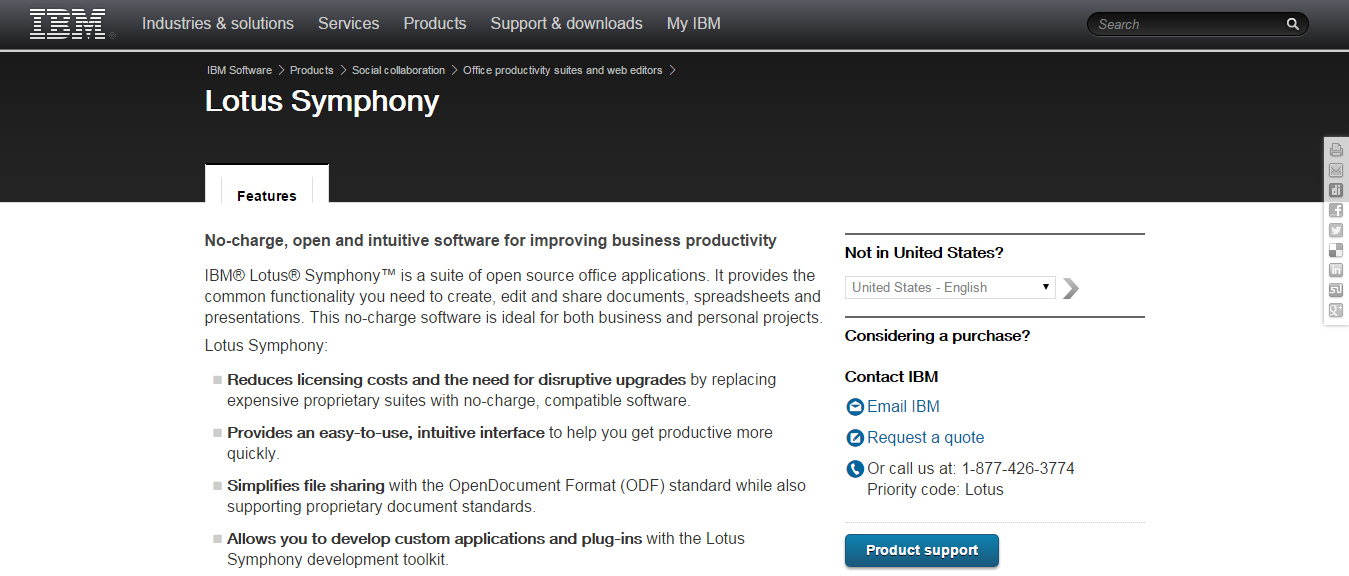
Task: Share the page on Twitter
Action: tap(1336, 230)
